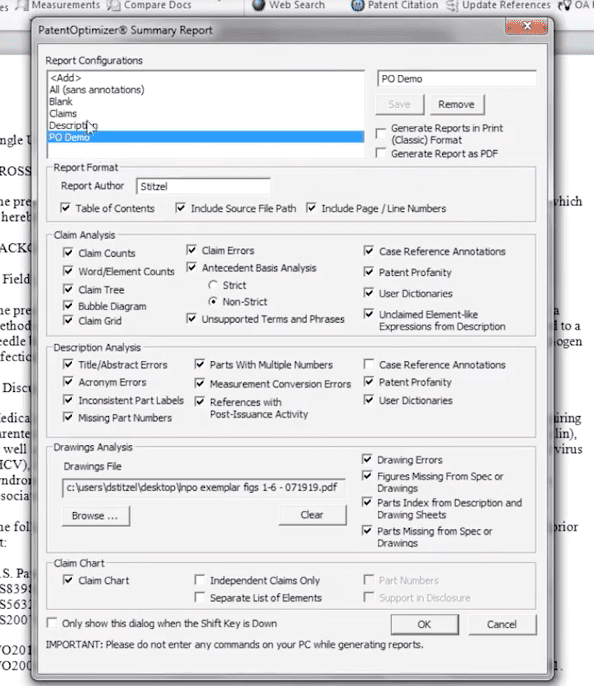The height and width of the screenshot is (686, 594).
Task: Toggle Parts With Multiple Numbers
Action: pos(200,364)
